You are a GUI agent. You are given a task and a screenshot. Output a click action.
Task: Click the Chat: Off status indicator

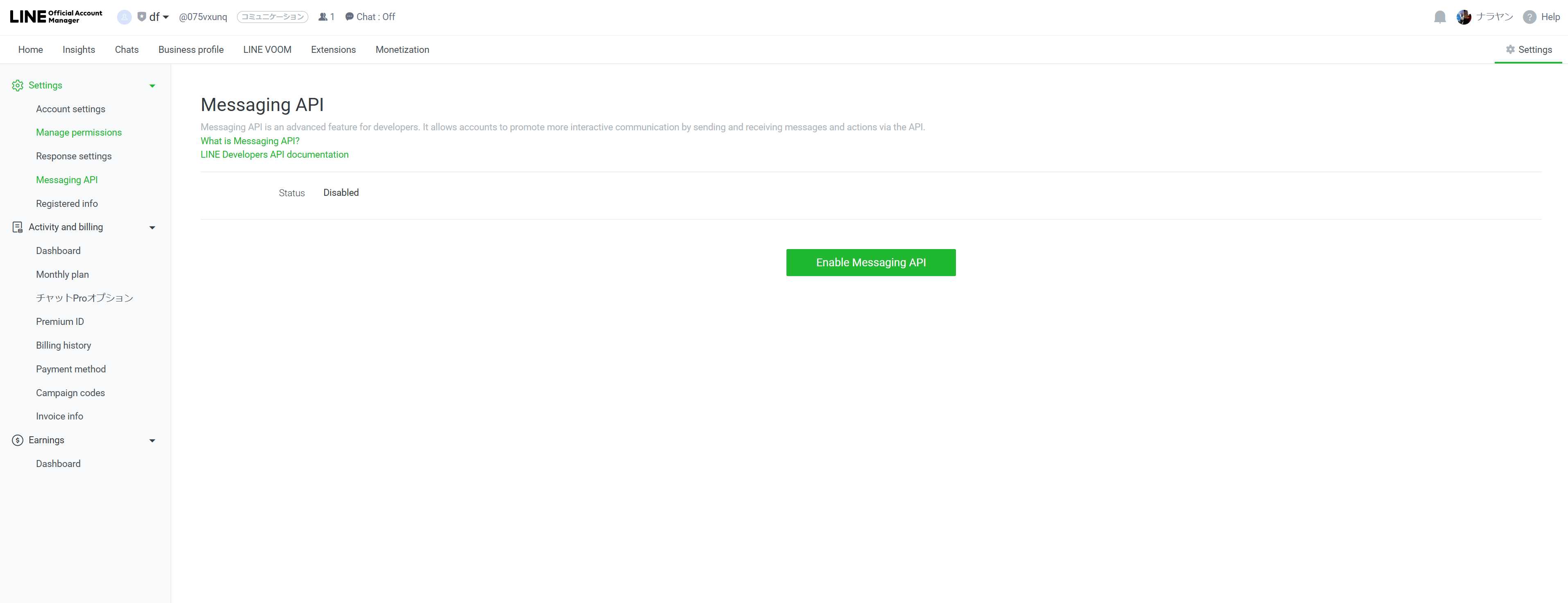point(370,17)
